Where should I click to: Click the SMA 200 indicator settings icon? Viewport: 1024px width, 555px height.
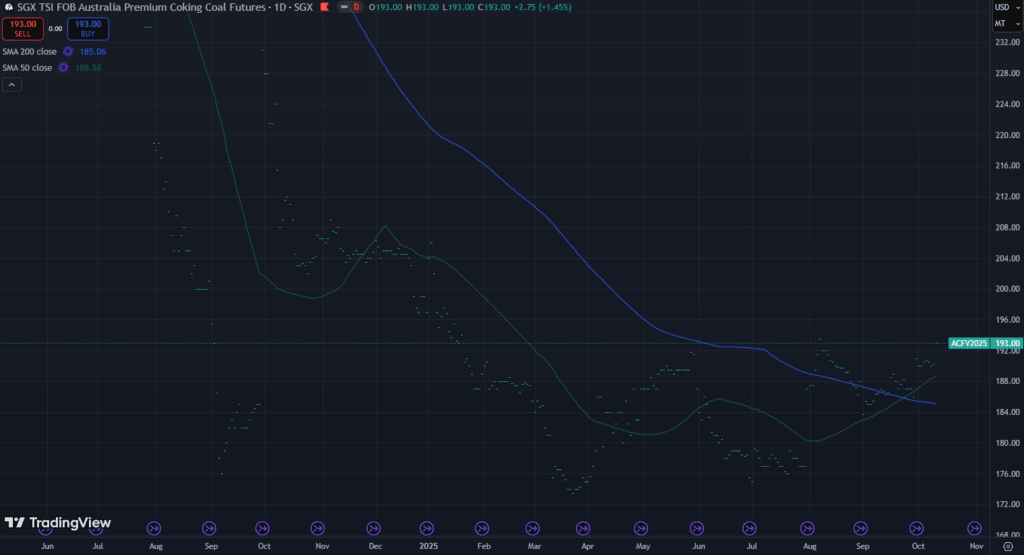pos(67,51)
